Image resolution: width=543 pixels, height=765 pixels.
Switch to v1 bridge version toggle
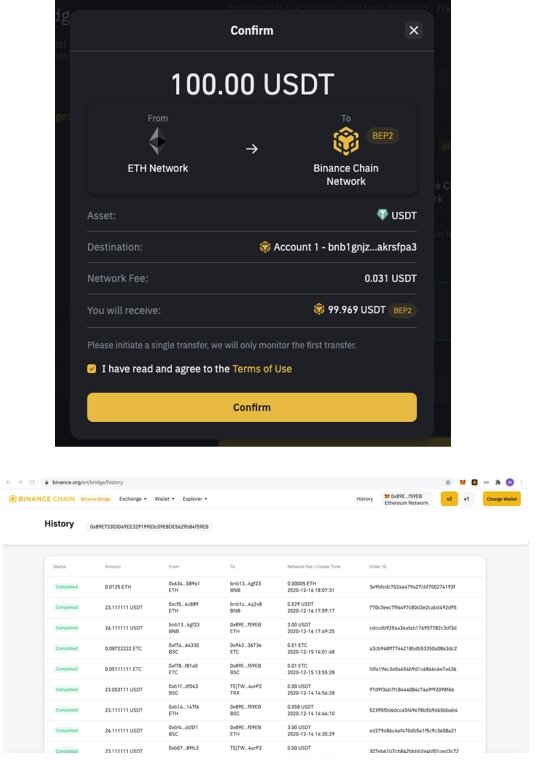(466, 499)
